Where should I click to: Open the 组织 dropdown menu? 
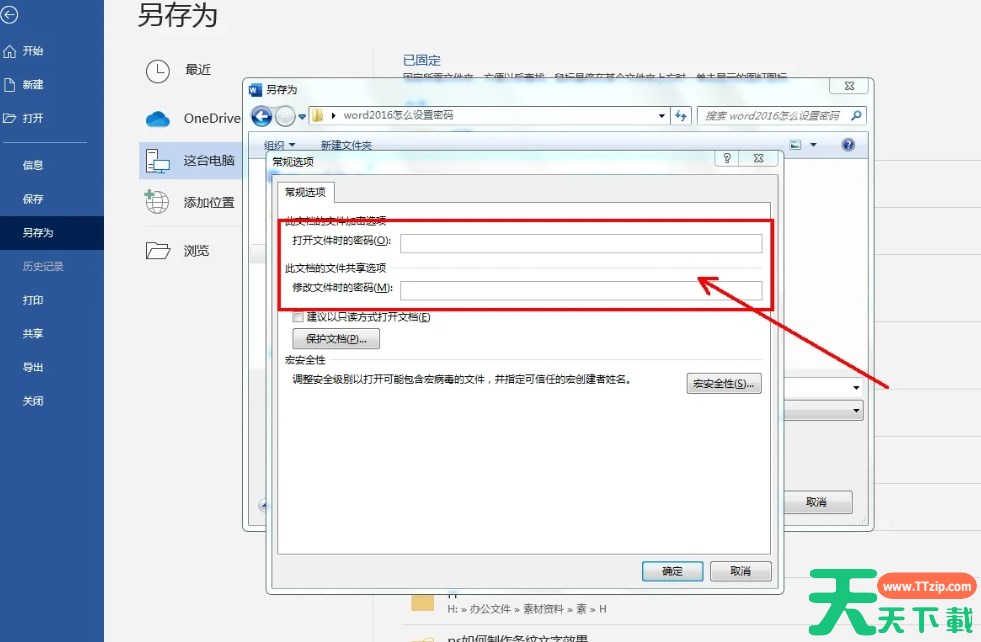pyautogui.click(x=279, y=146)
